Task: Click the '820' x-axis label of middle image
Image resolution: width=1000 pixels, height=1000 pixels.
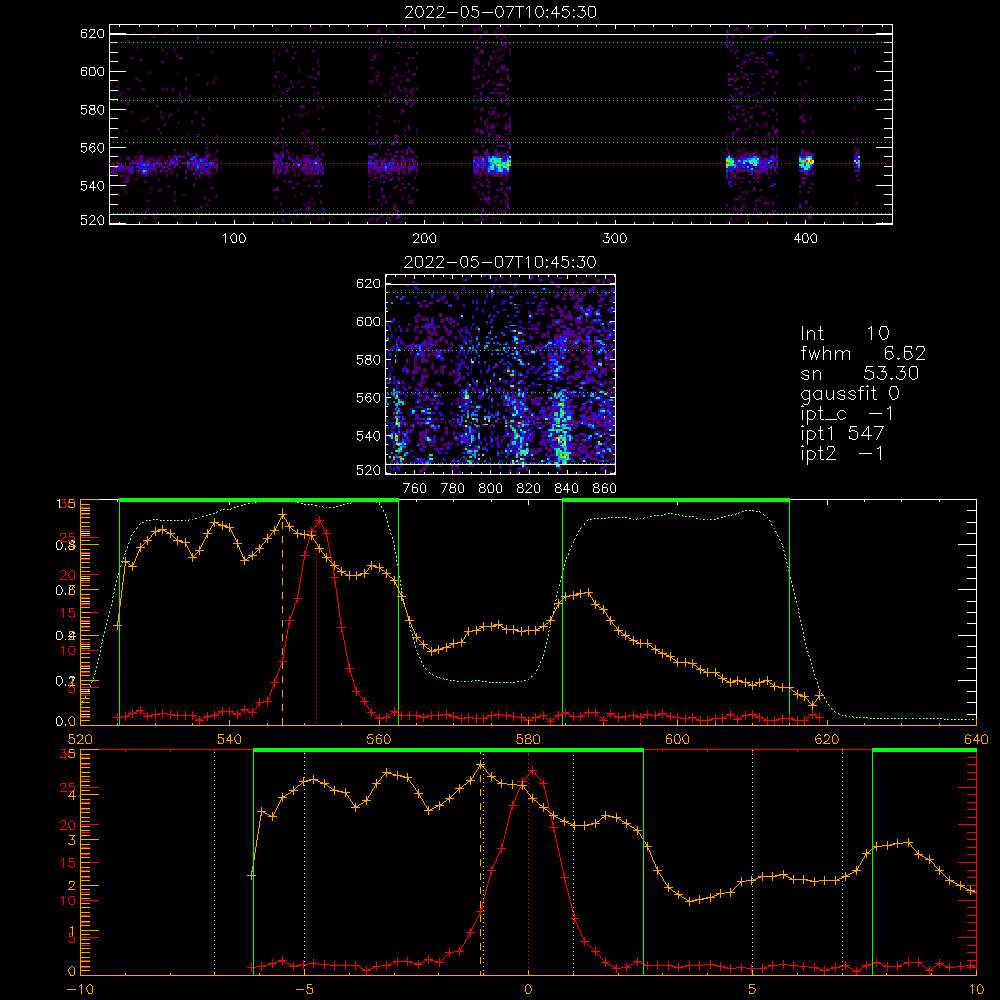Action: click(529, 489)
